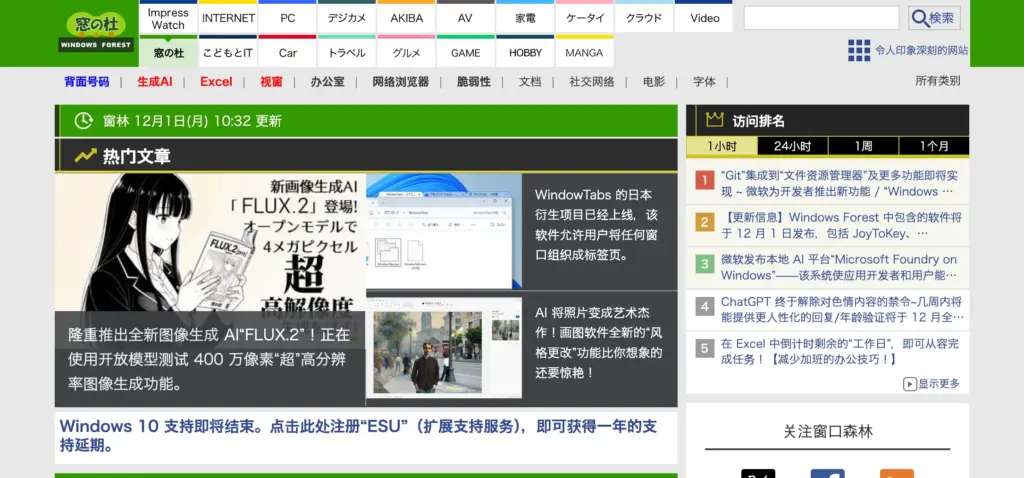This screenshot has height=478, width=1024.
Task: Open the 更新信息 JoyToKey ranking article
Action: [841, 225]
